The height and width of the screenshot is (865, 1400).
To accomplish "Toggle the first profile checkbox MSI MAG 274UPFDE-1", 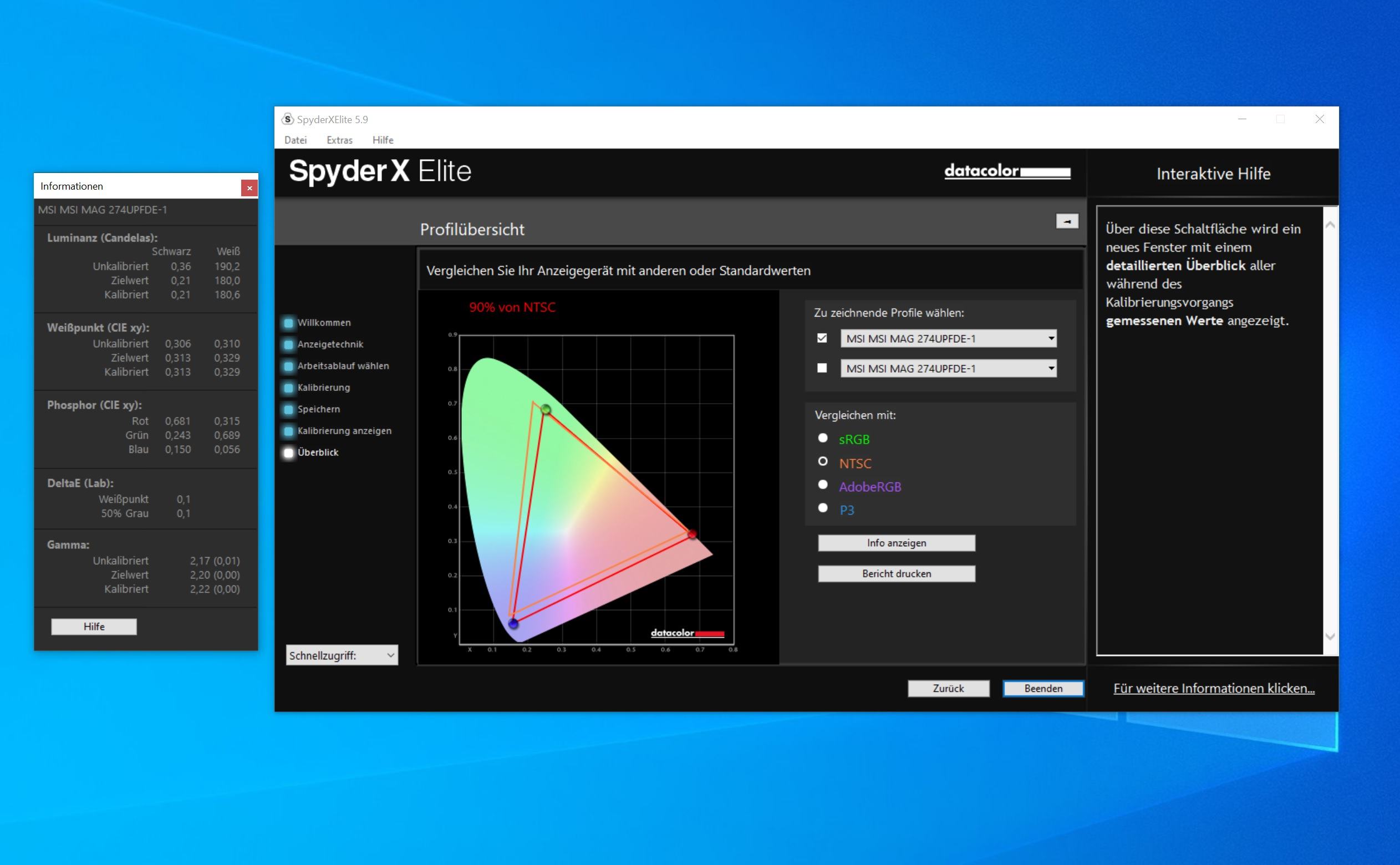I will [x=822, y=338].
